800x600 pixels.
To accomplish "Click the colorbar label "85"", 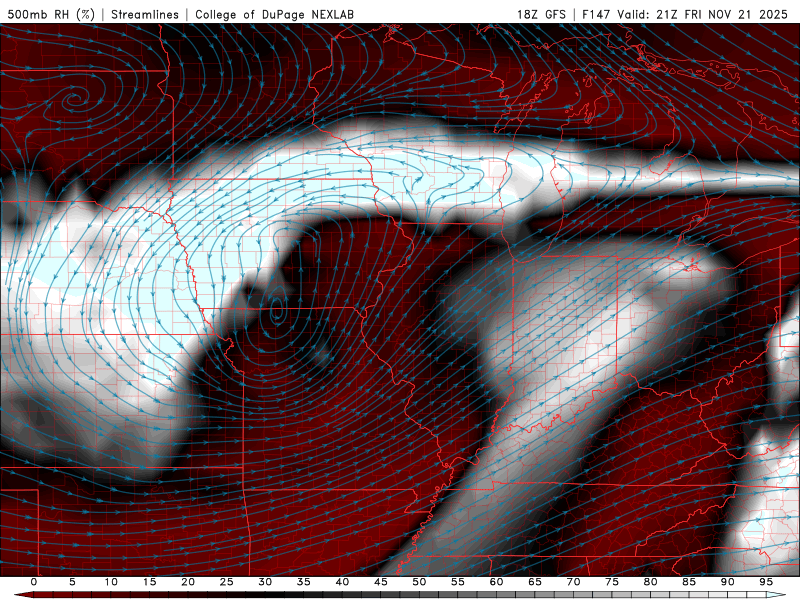I will tap(689, 582).
